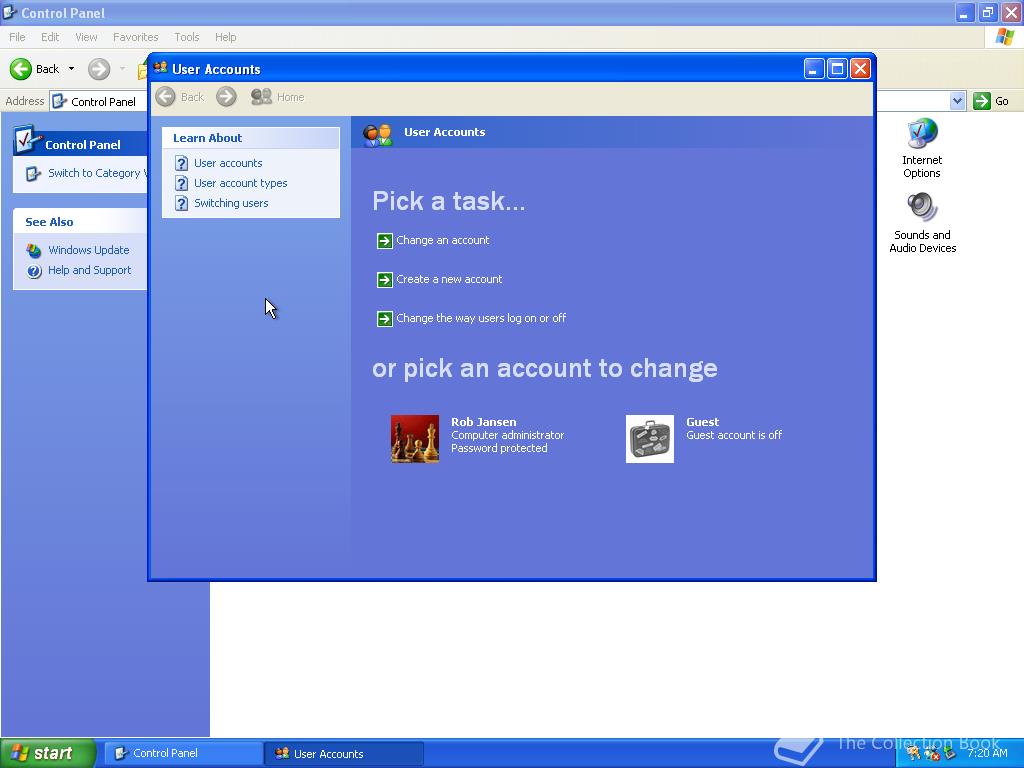Click Create a new account

(448, 279)
